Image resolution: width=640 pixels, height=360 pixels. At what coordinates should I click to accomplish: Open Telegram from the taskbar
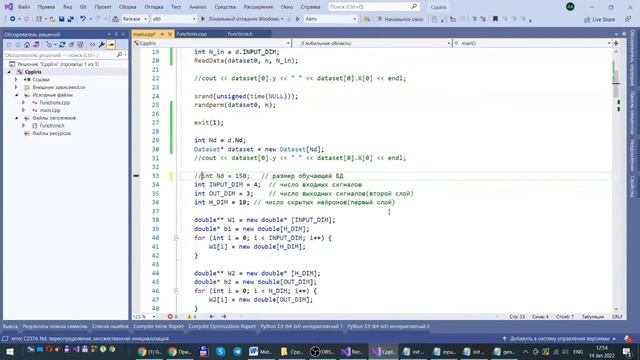tap(238, 351)
